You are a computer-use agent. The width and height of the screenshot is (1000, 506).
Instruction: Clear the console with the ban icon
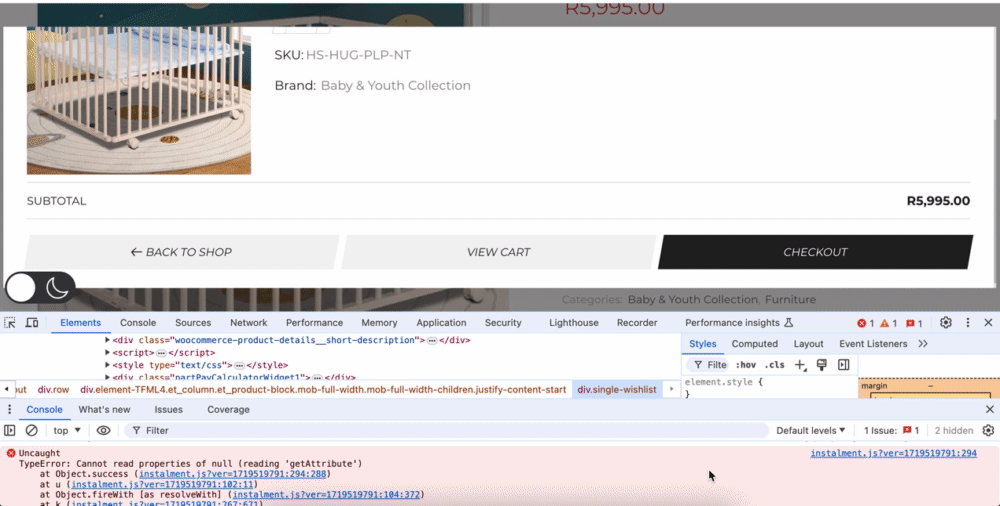[31, 431]
